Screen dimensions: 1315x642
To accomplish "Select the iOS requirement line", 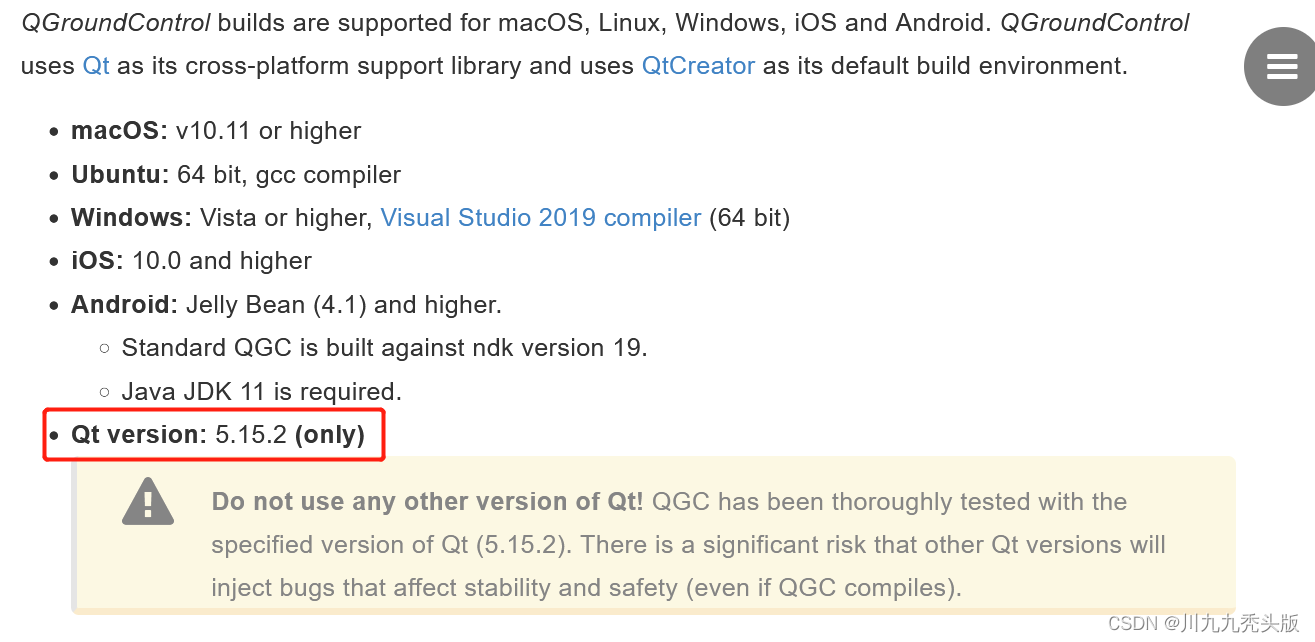I will [190, 260].
